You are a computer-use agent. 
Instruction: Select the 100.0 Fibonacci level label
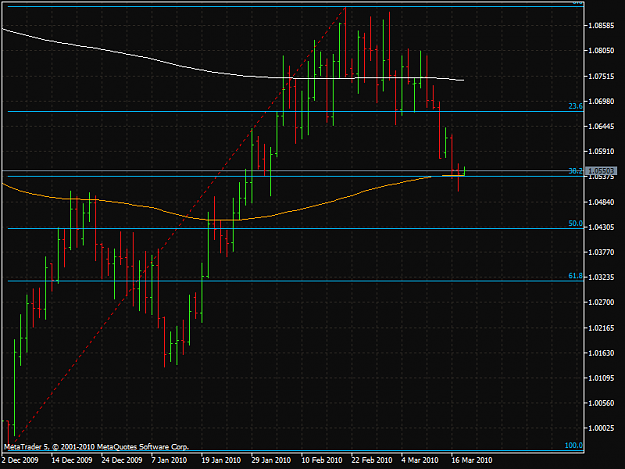(574, 445)
